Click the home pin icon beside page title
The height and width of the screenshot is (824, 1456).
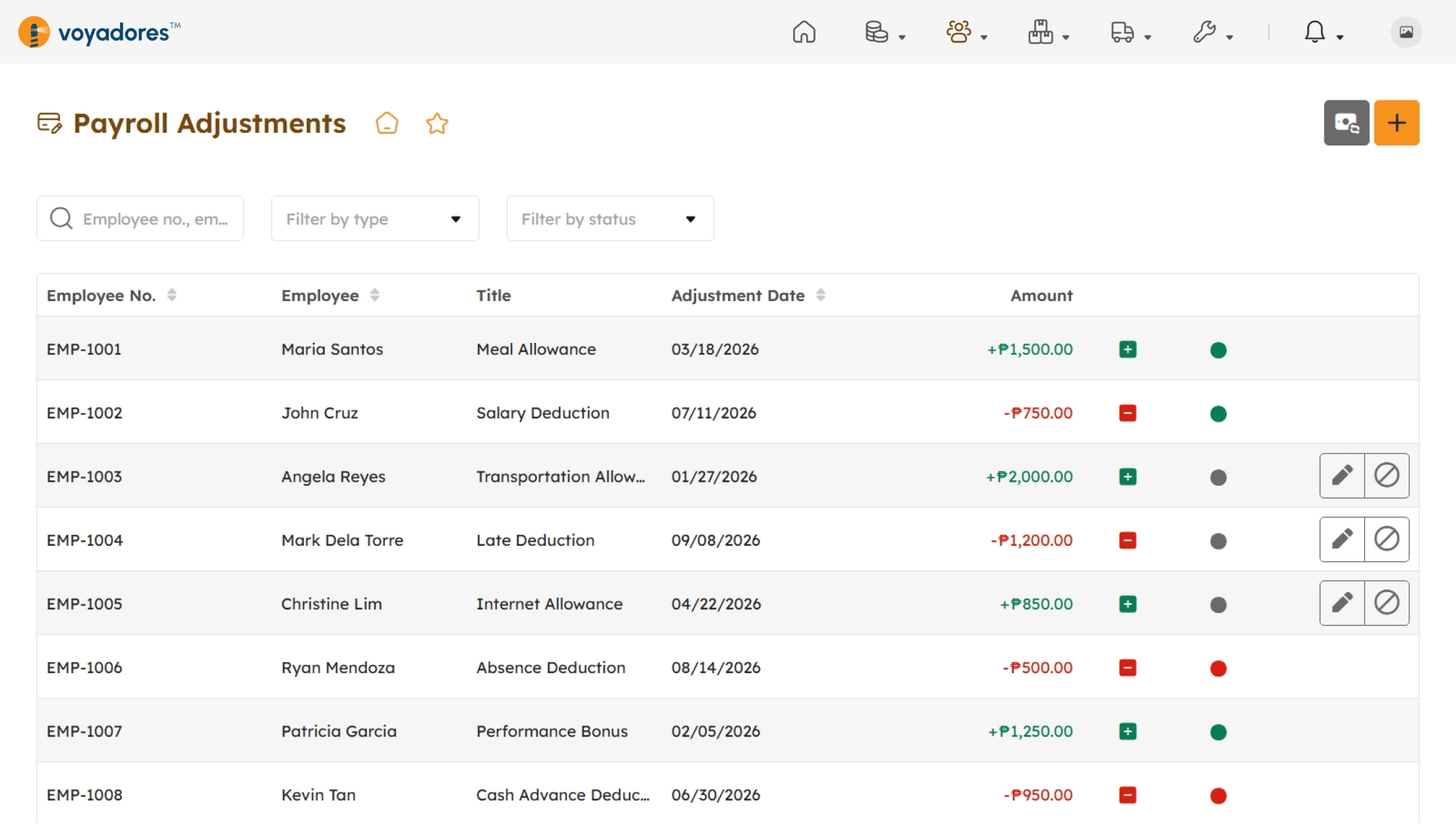pyautogui.click(x=387, y=123)
